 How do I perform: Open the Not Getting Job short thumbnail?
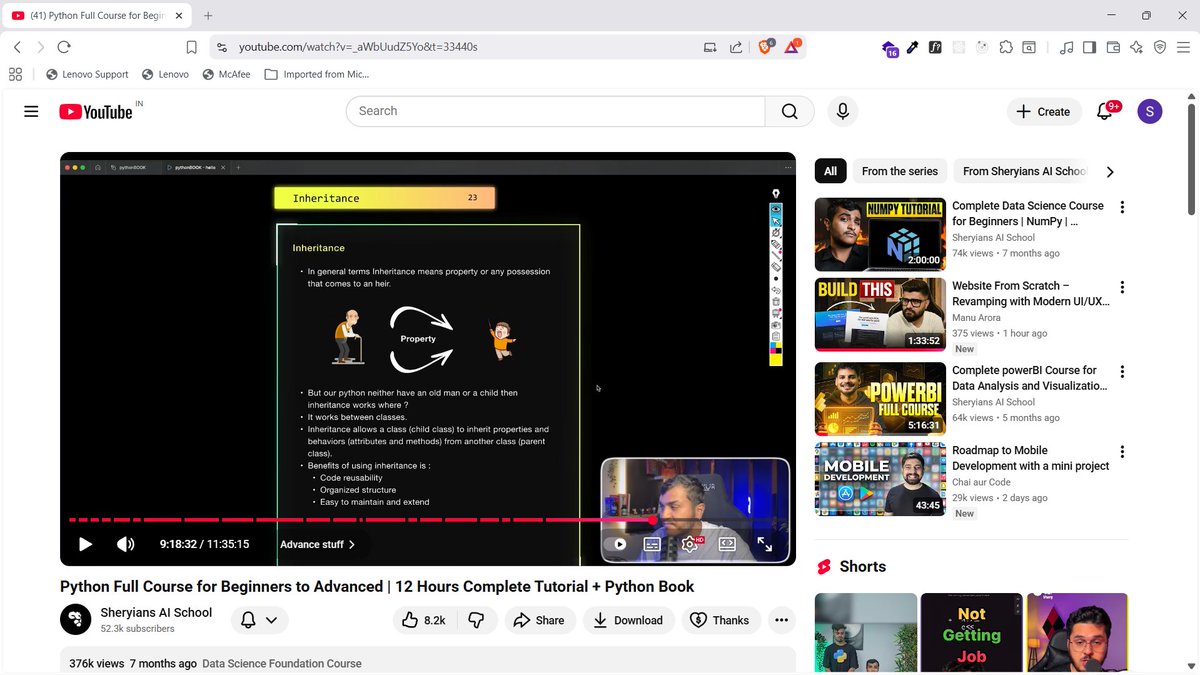click(971, 634)
